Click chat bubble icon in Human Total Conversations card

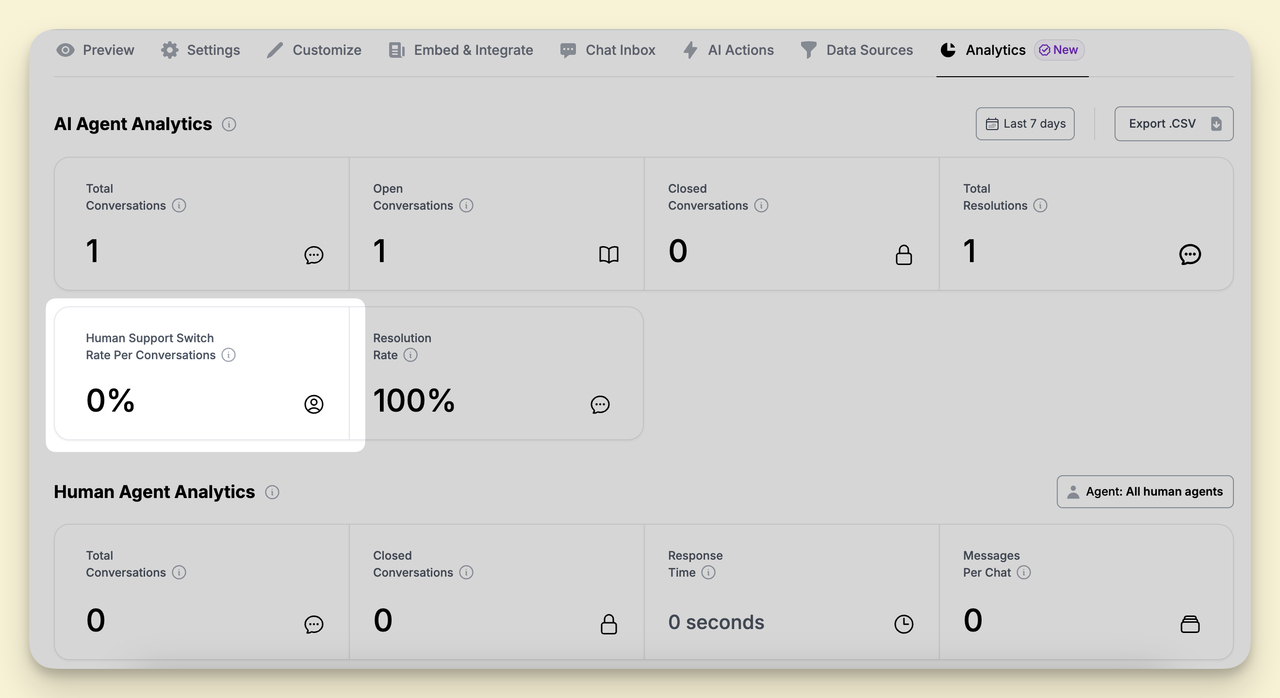coord(314,624)
